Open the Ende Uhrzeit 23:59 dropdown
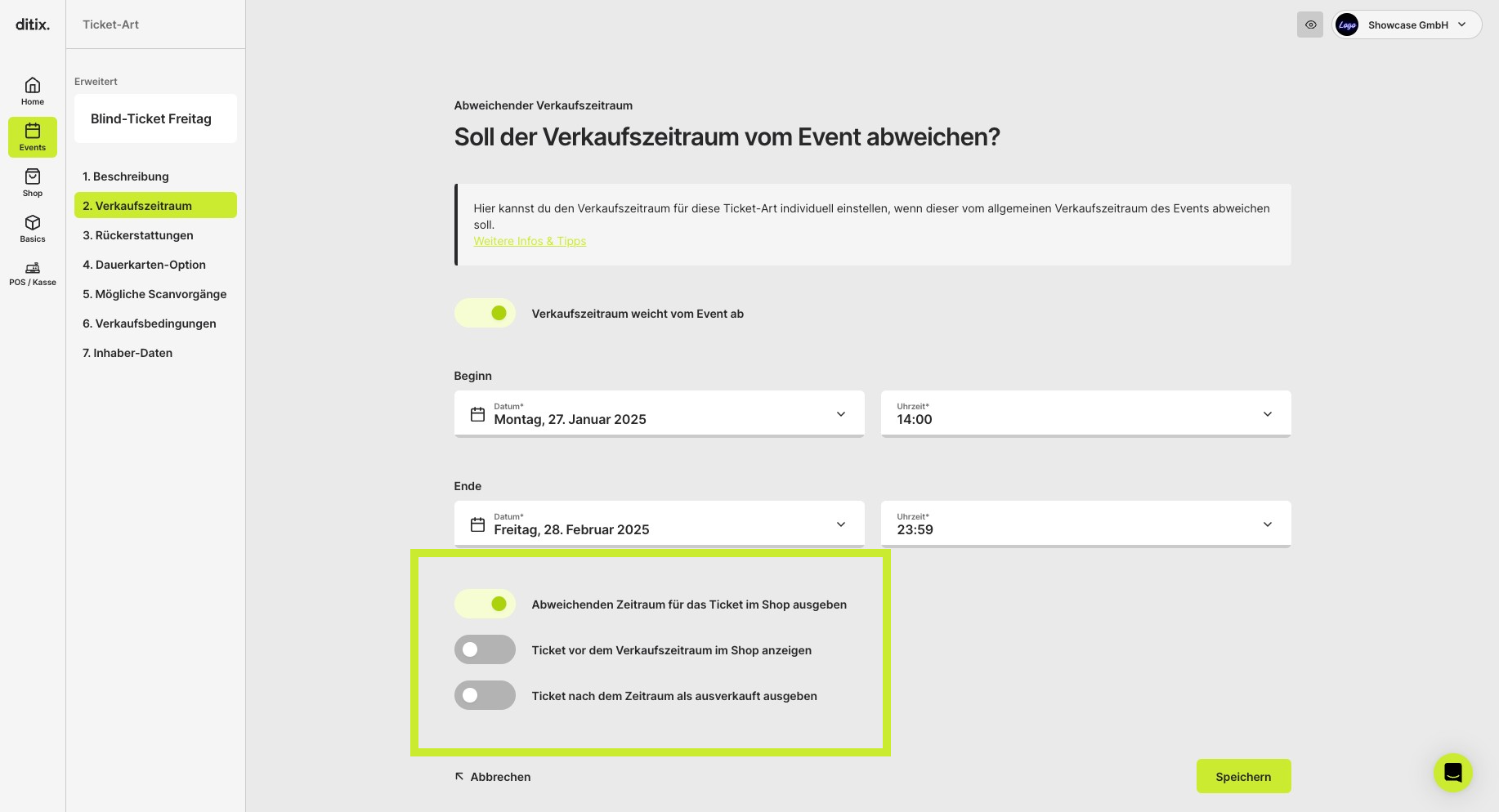The image size is (1499, 812). (x=1086, y=524)
